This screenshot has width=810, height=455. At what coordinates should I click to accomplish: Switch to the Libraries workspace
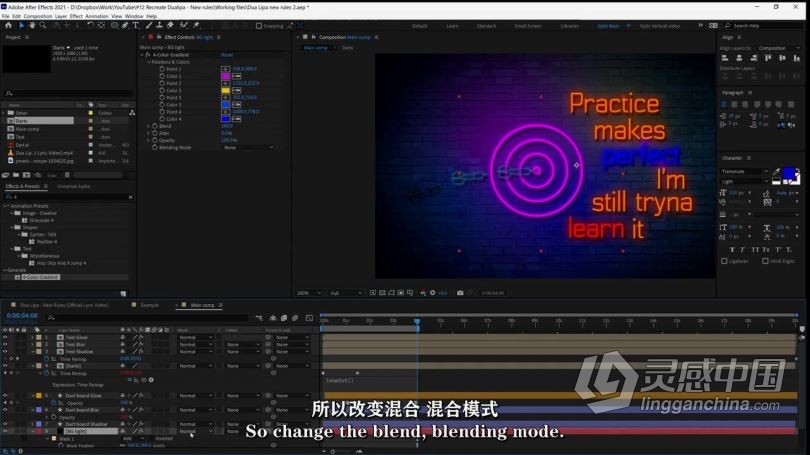pos(569,26)
